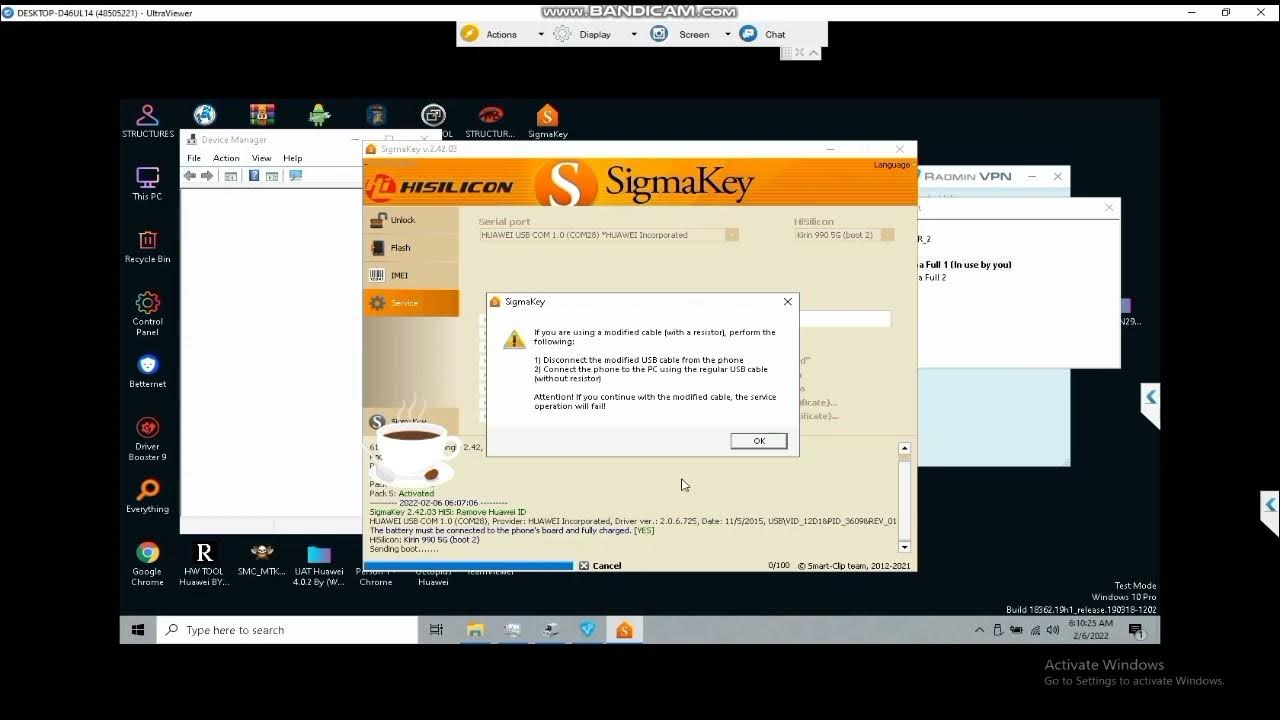Open View menu in Device Manager
Screen dimensions: 1280x720
261,158
